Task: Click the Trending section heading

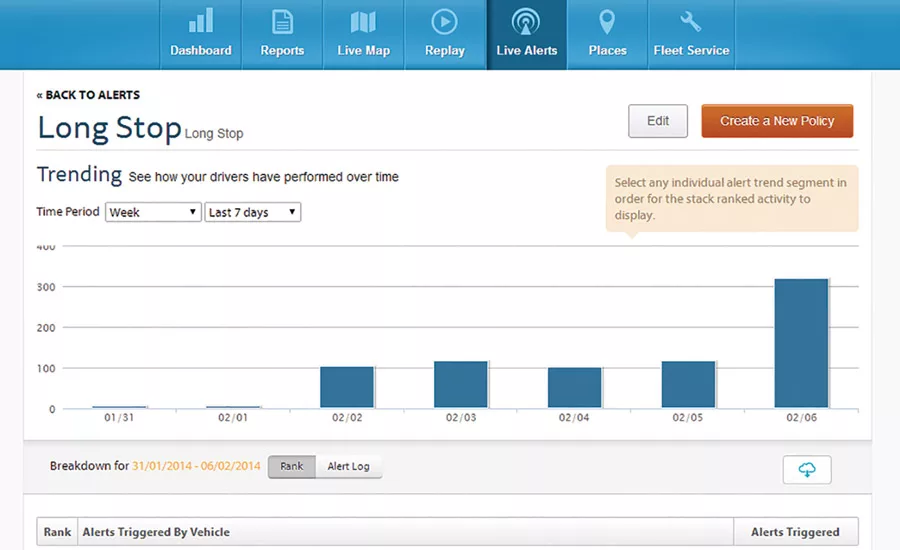Action: click(x=79, y=175)
